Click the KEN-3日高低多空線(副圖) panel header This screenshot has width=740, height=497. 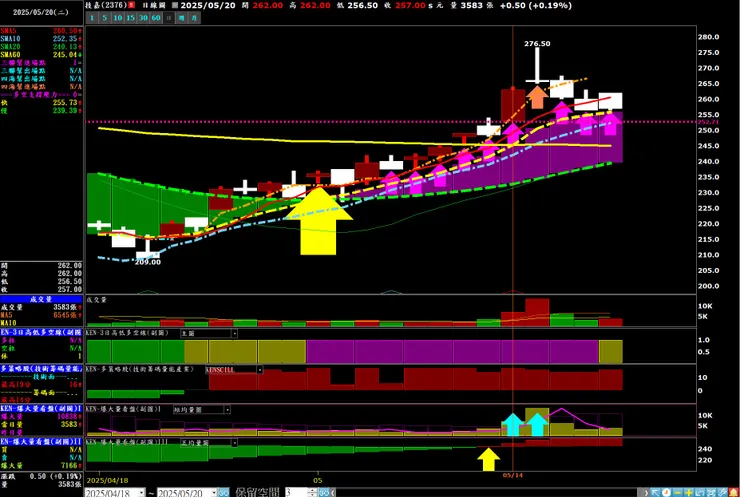[x=41, y=332]
